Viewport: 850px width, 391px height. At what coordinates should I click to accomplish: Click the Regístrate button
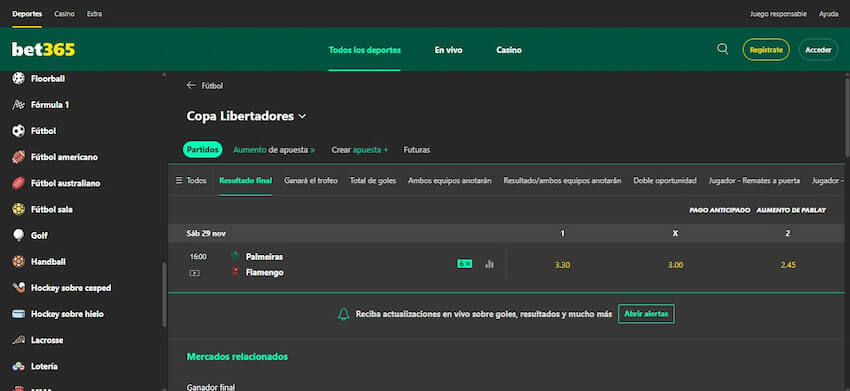pos(766,49)
